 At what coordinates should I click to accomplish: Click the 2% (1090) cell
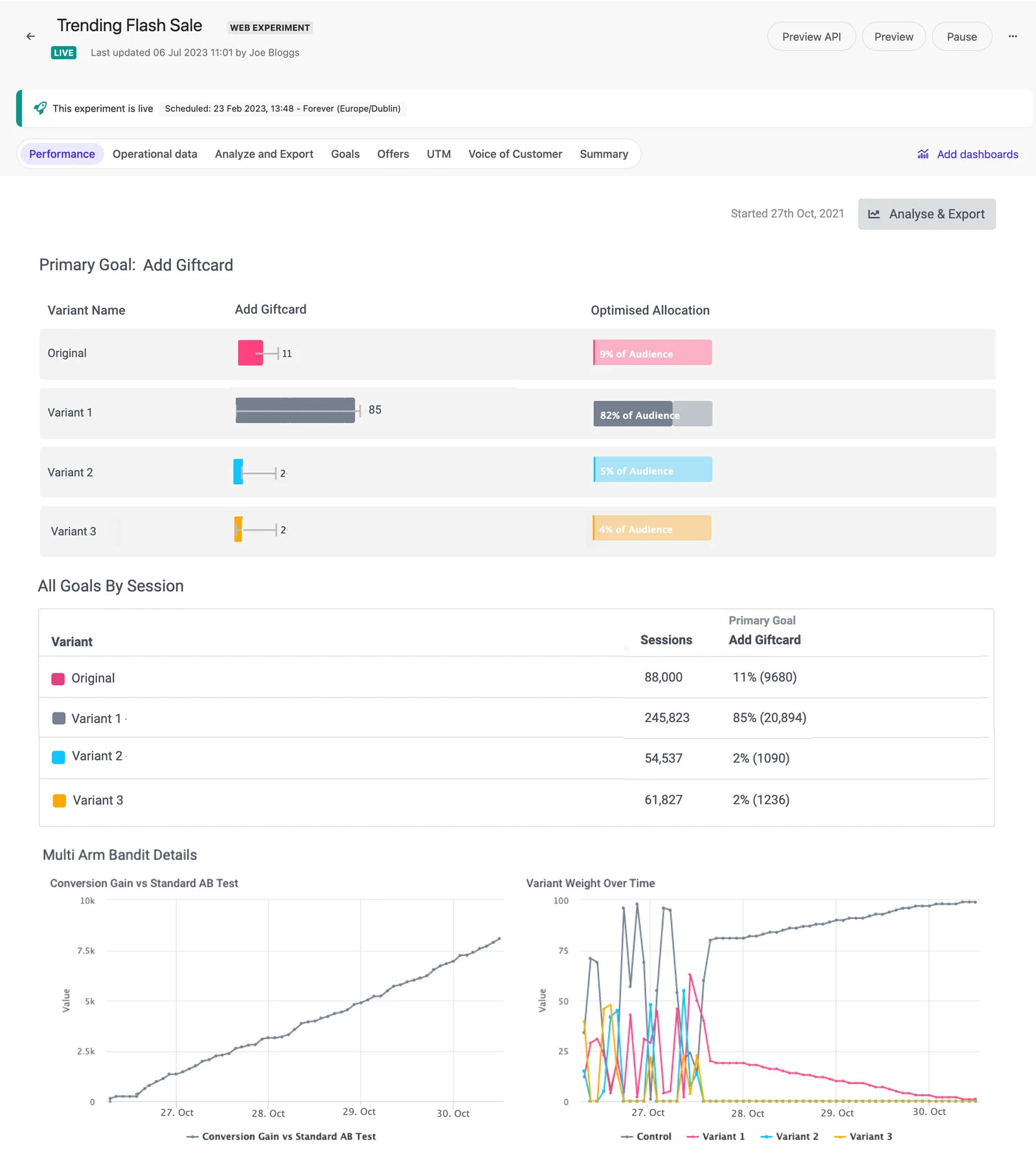(761, 758)
